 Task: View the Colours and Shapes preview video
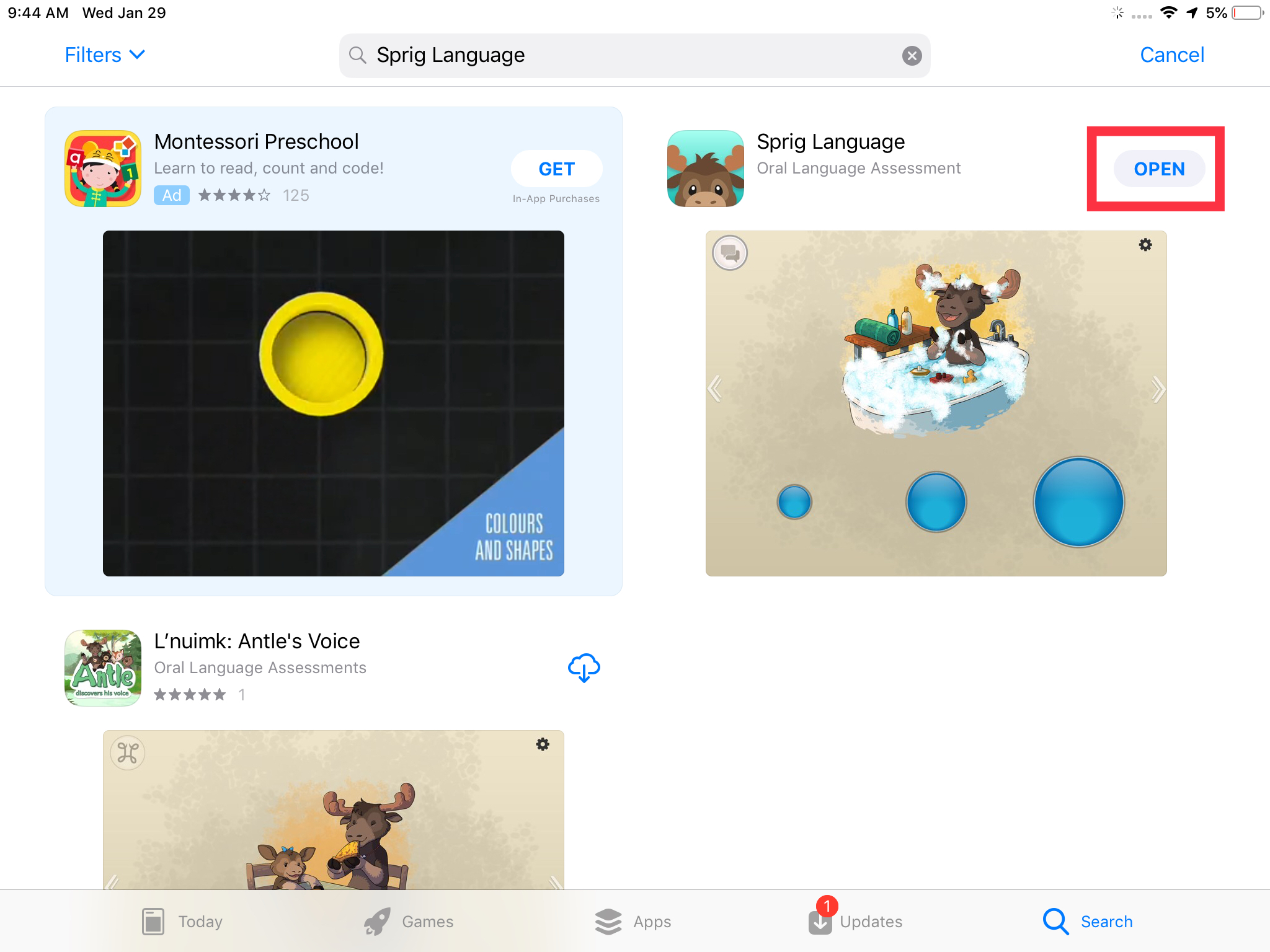coord(334,403)
